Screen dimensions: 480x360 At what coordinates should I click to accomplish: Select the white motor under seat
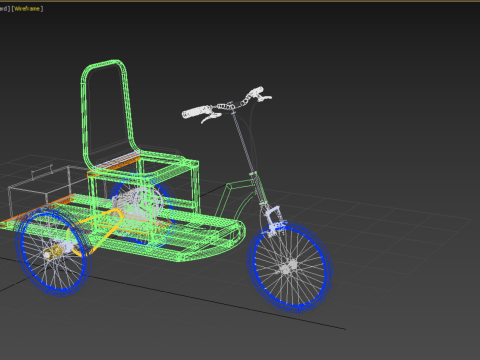pyautogui.click(x=137, y=202)
